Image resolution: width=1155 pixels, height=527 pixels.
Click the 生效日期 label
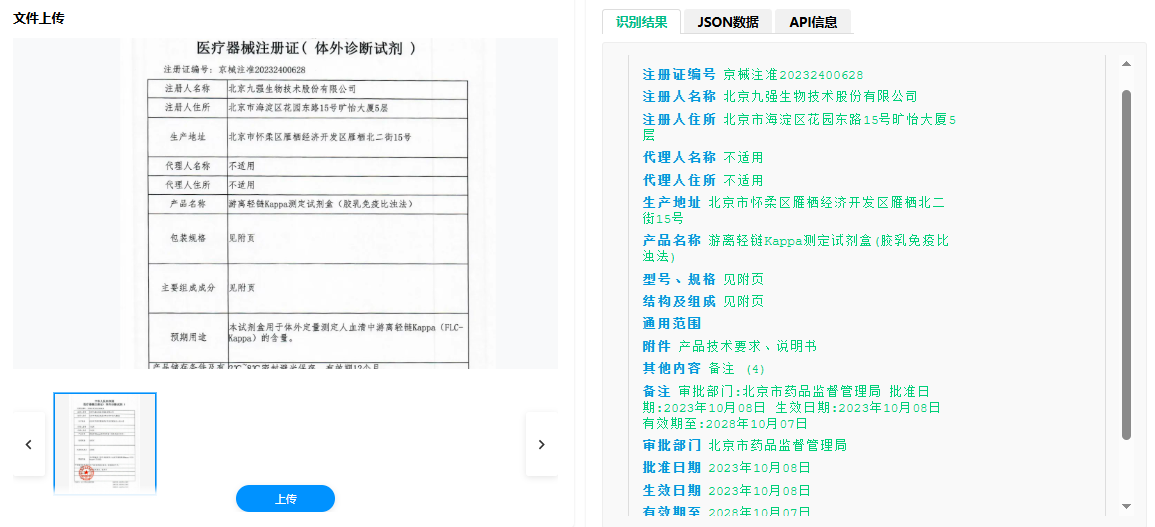point(672,490)
